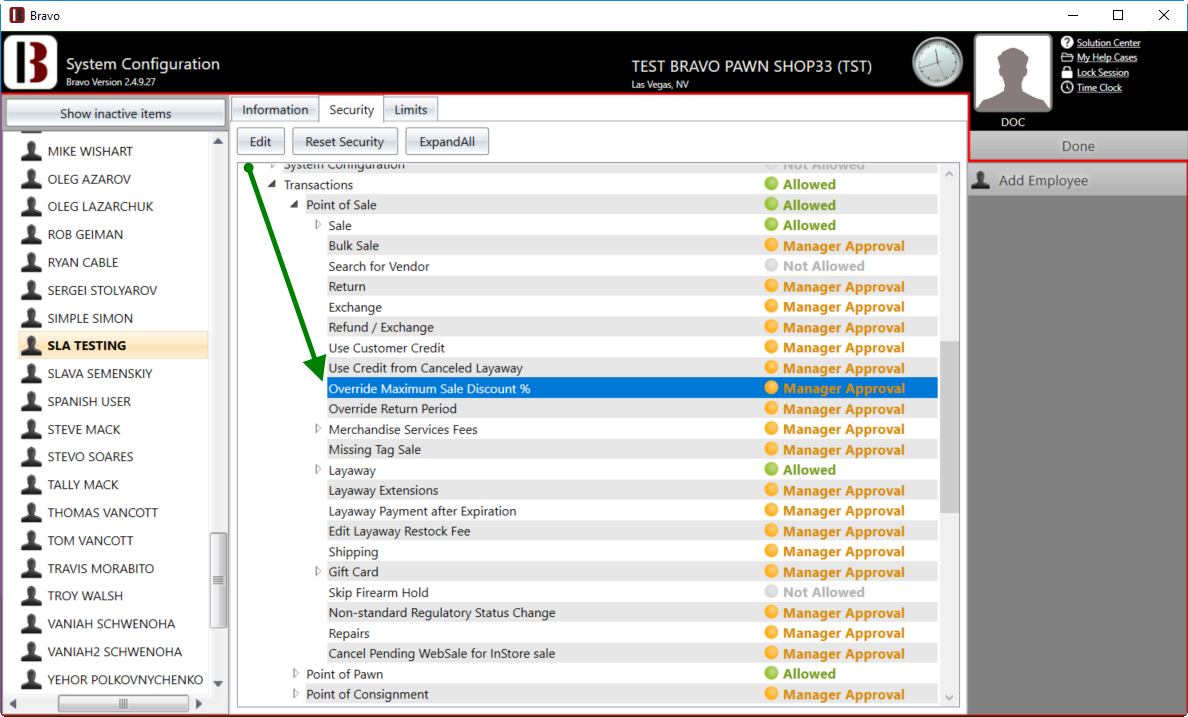The width and height of the screenshot is (1188, 717).
Task: Click the green status dot for Layaway
Action: pyautogui.click(x=771, y=469)
